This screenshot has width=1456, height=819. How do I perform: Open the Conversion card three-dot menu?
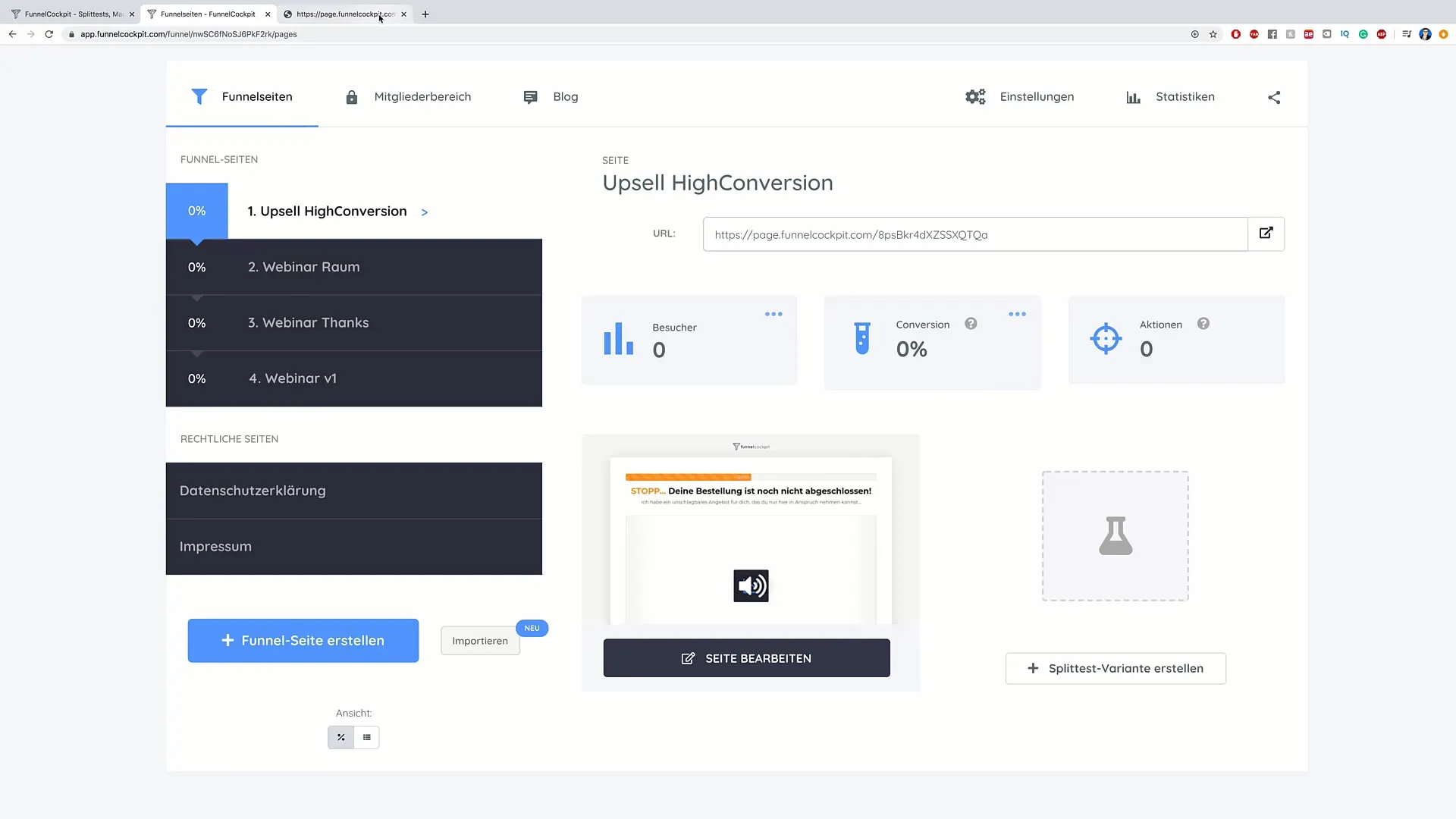1018,314
